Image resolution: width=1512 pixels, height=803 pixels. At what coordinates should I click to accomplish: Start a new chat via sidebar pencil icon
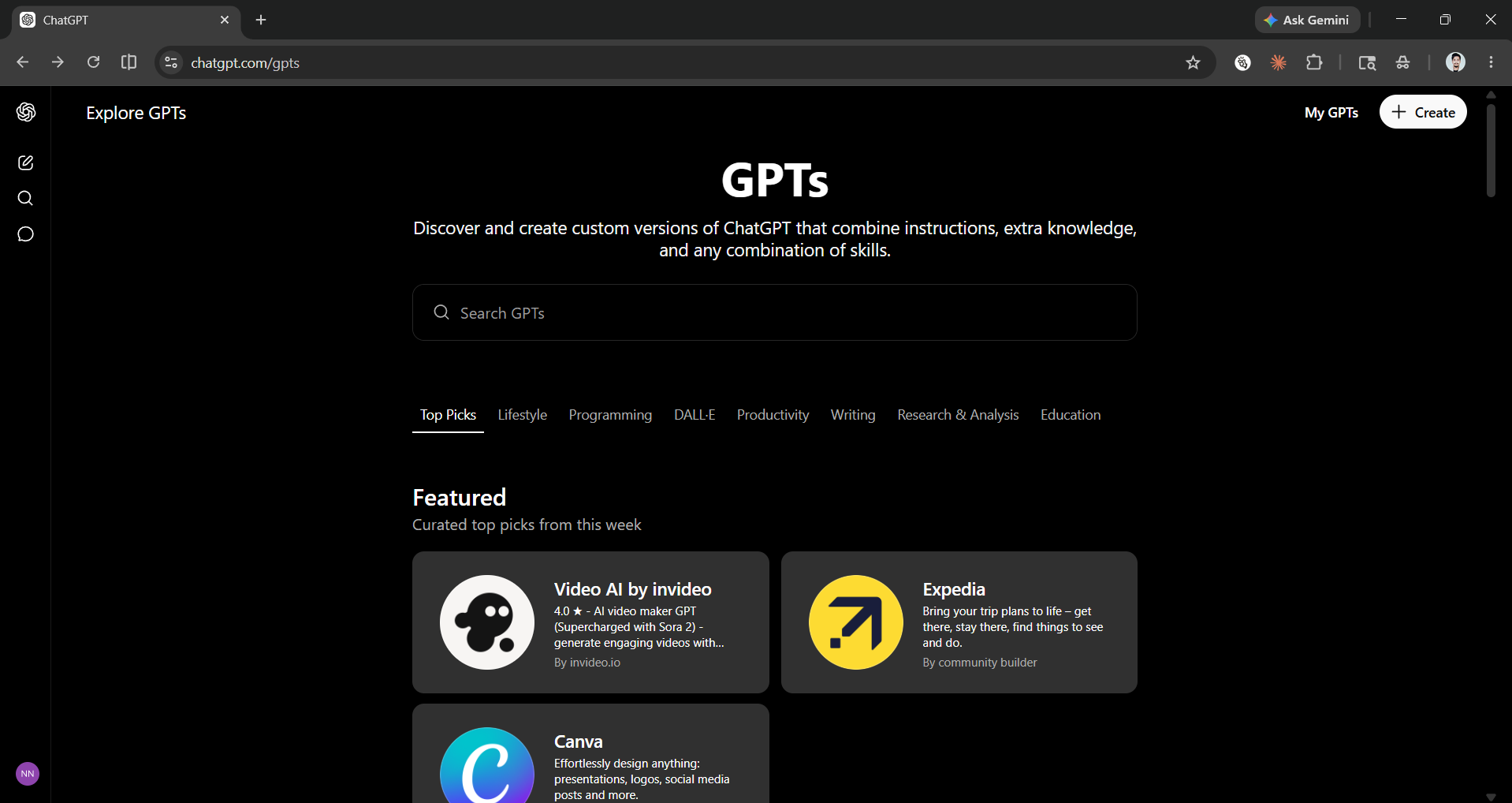click(26, 162)
